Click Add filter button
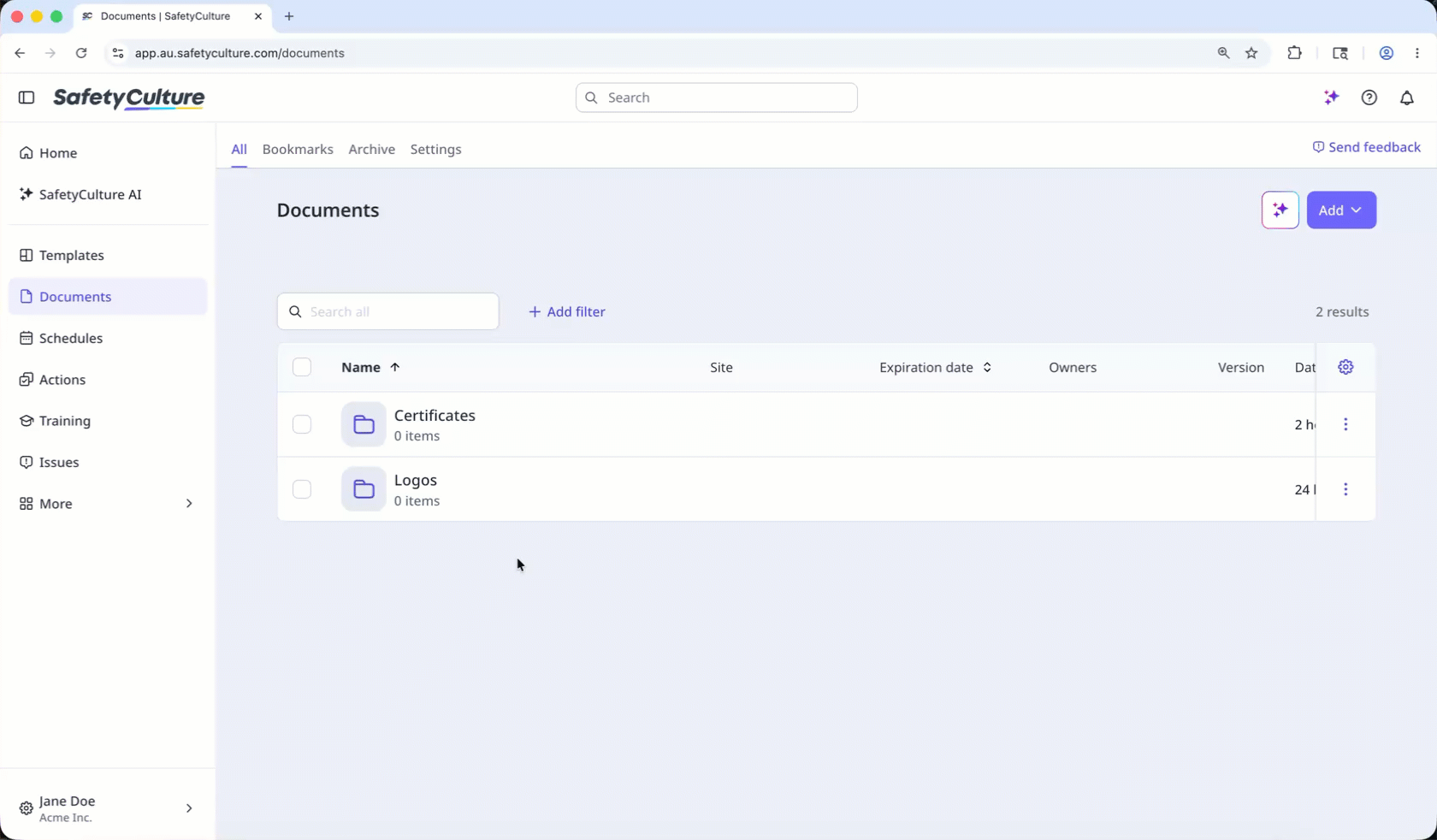Viewport: 1437px width, 840px height. point(566,311)
